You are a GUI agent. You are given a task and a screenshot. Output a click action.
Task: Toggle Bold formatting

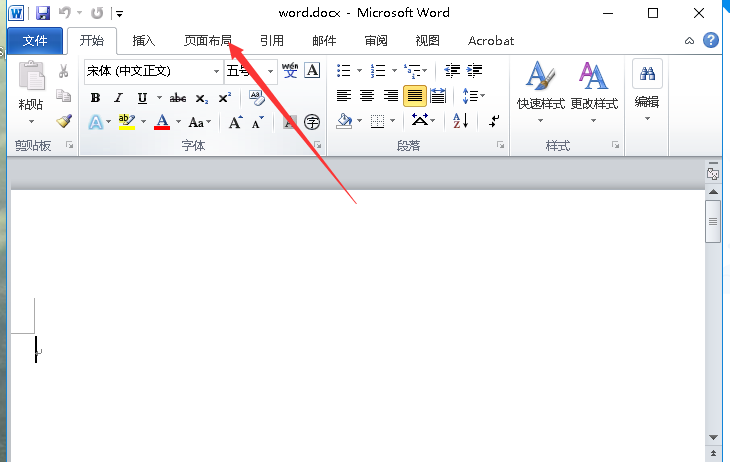click(95, 98)
